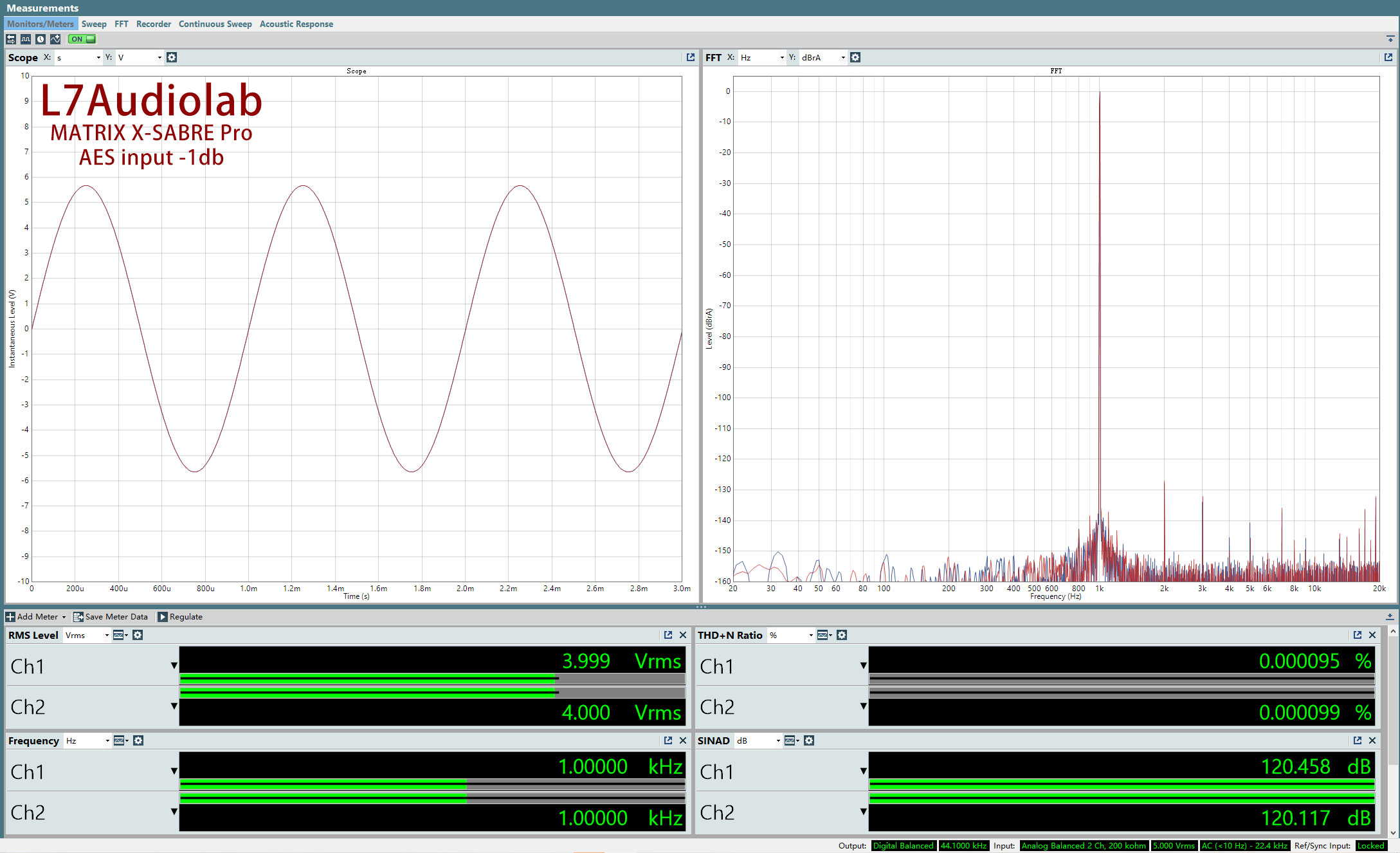The width and height of the screenshot is (1400, 853).
Task: Open the Recorder tab
Action: pyautogui.click(x=154, y=24)
